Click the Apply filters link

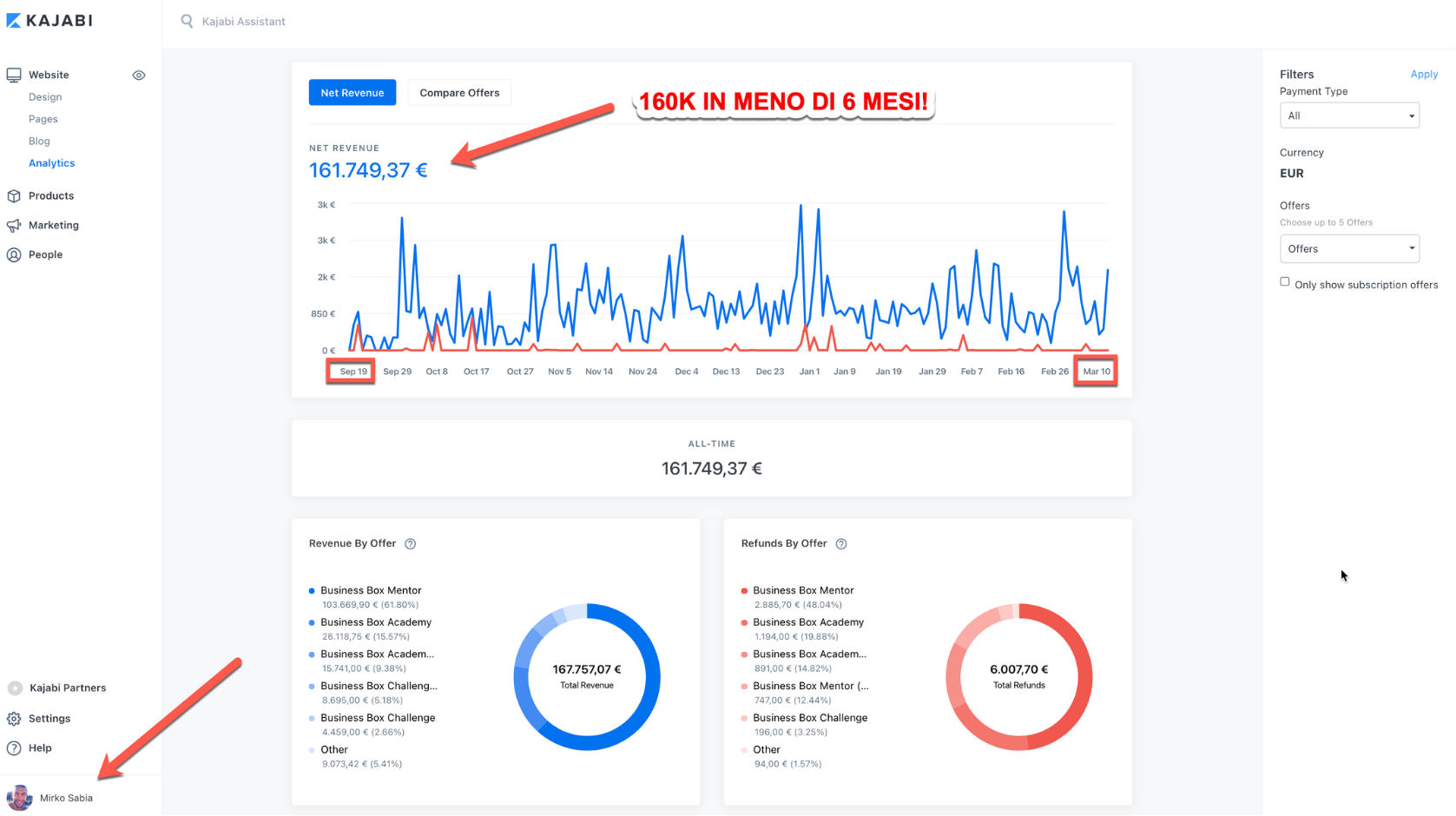coord(1424,75)
